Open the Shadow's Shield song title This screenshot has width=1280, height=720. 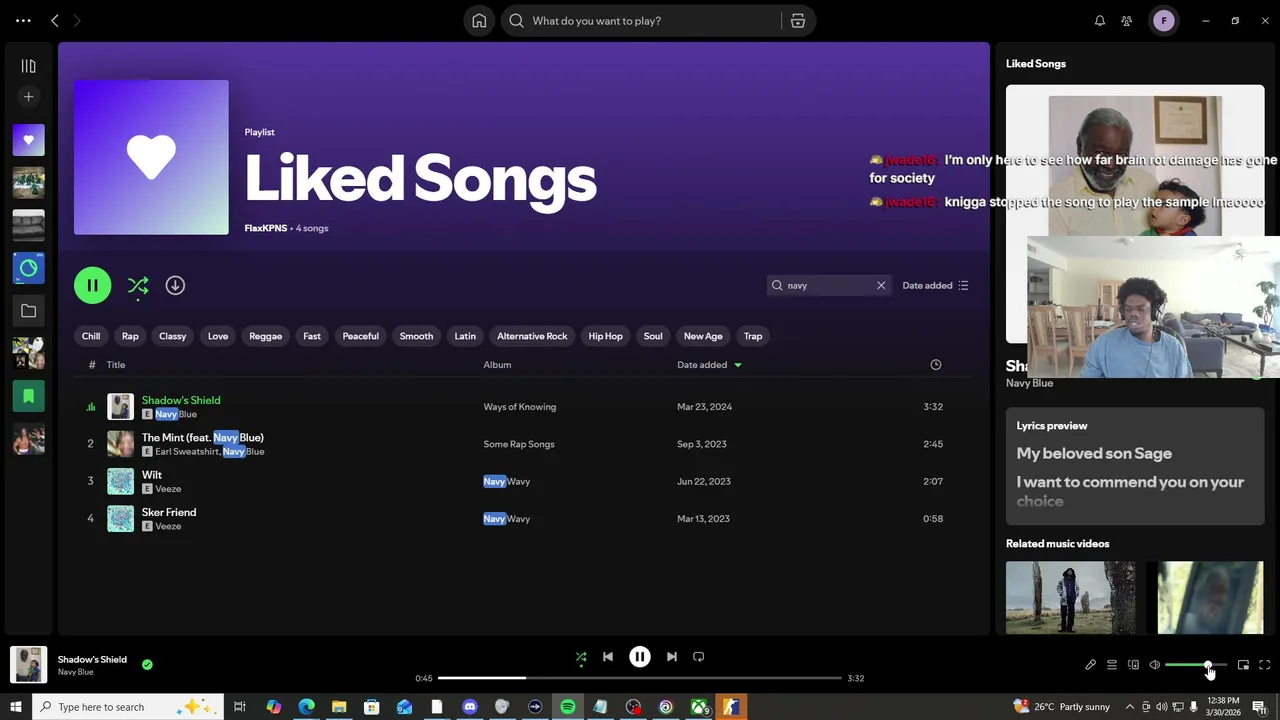click(181, 400)
